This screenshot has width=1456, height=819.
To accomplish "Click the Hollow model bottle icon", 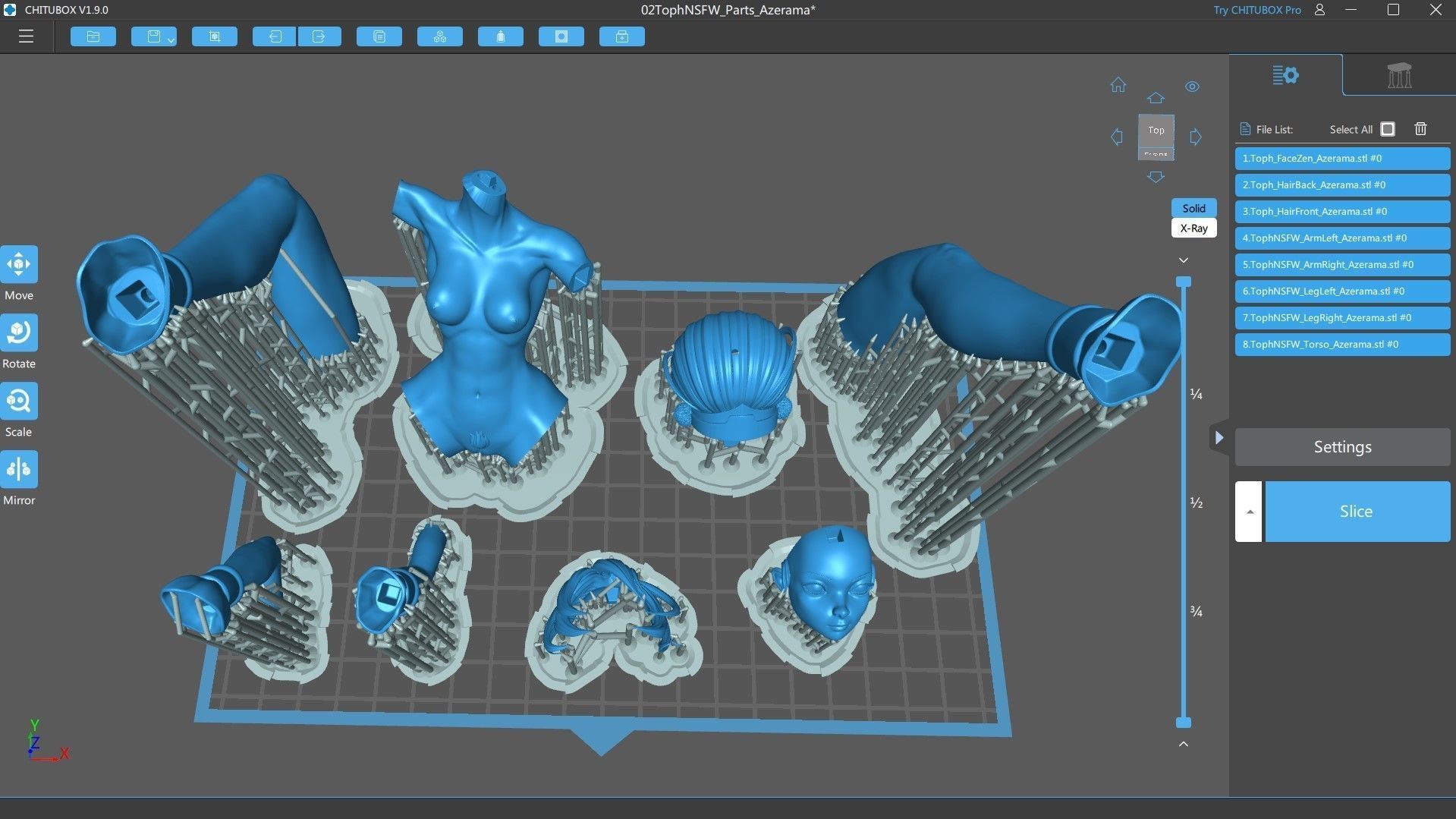I will tap(501, 36).
